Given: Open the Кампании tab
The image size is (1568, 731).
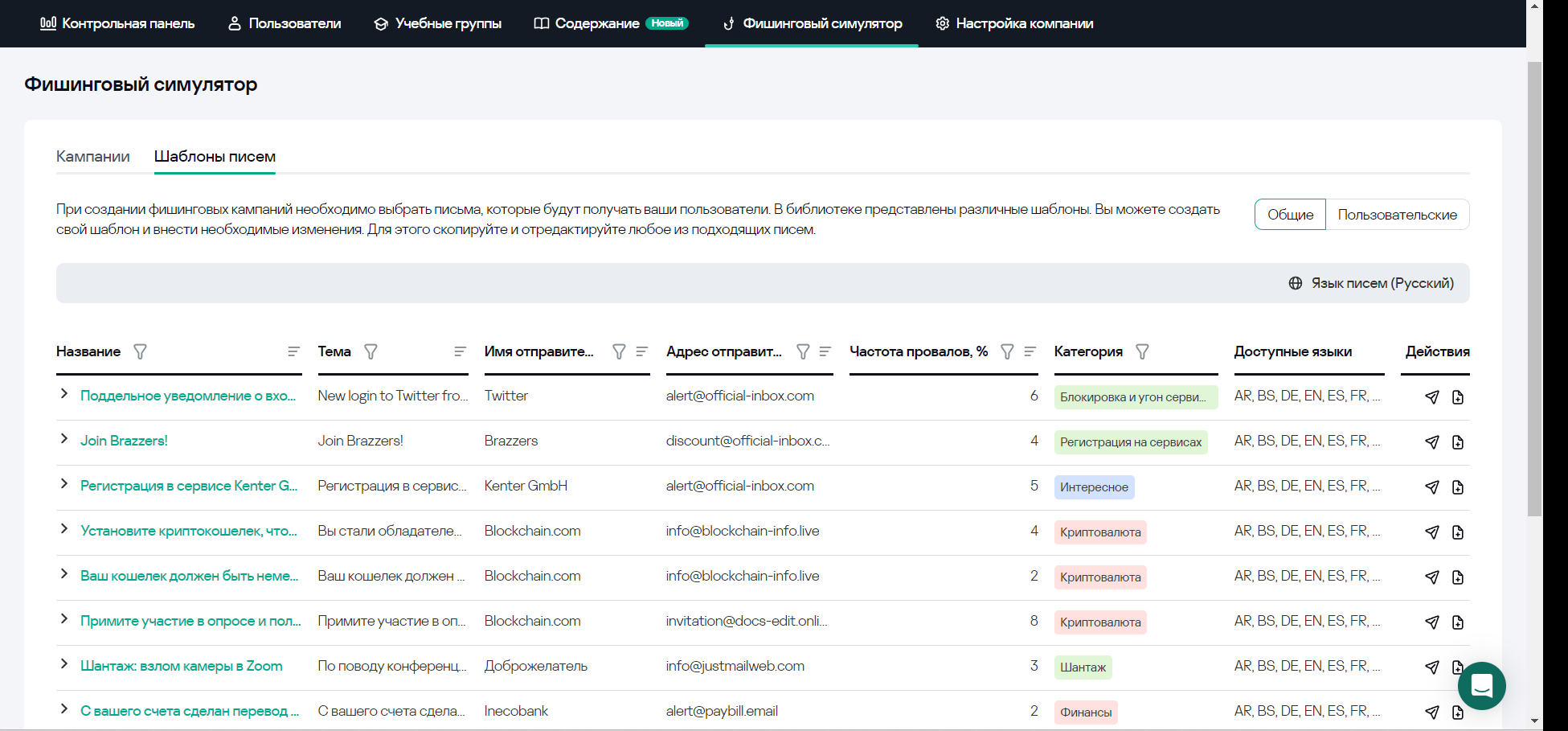Looking at the screenshot, I should (93, 157).
